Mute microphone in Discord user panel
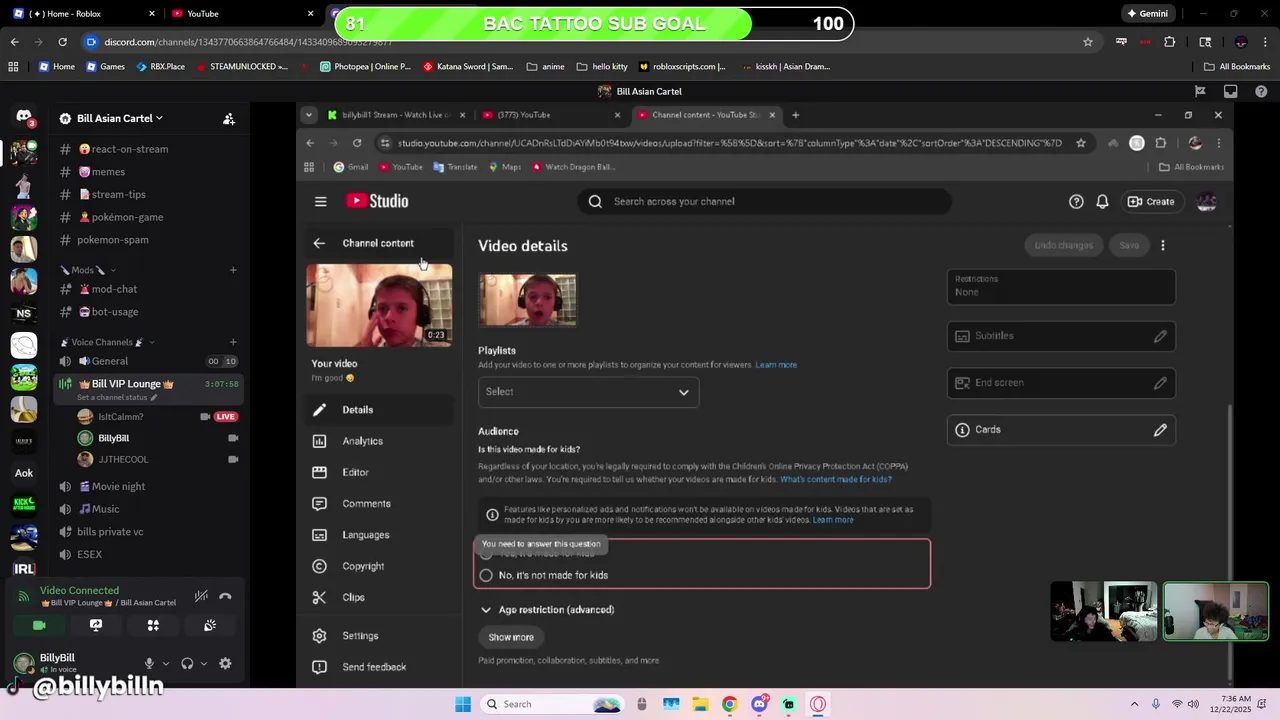The height and width of the screenshot is (720, 1280). pos(149,663)
